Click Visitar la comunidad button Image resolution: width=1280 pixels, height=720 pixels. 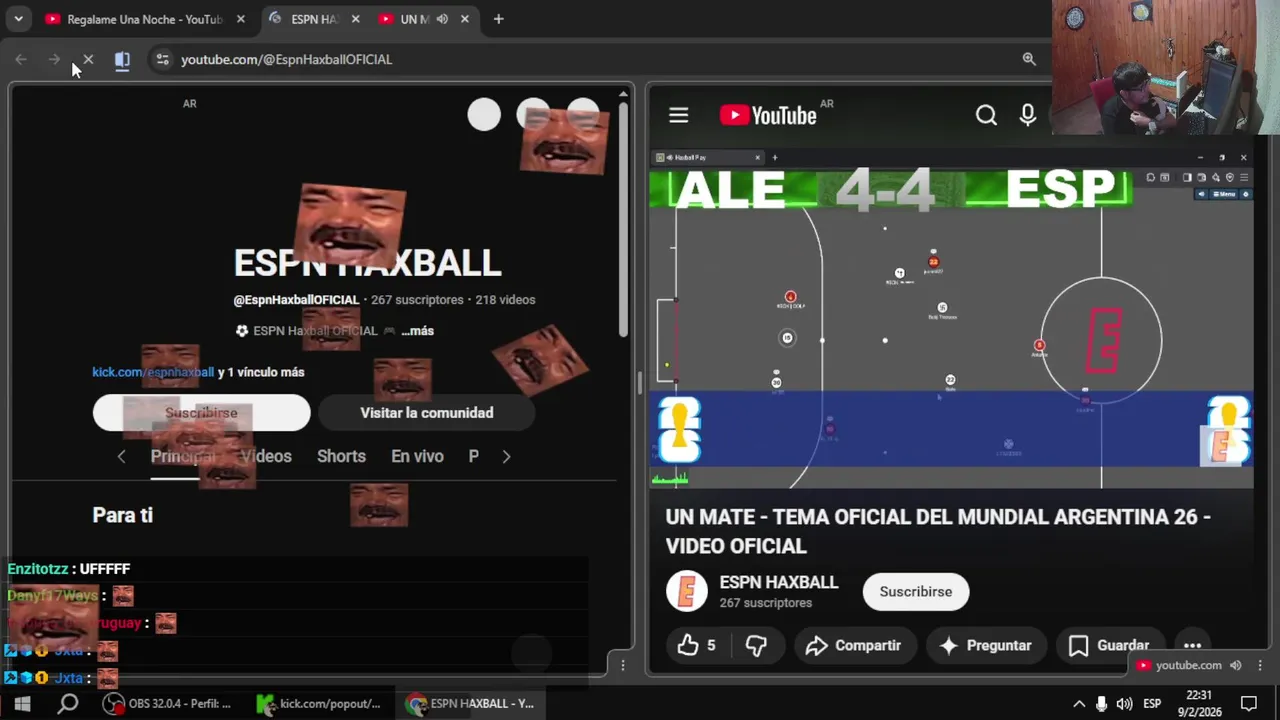pos(427,413)
